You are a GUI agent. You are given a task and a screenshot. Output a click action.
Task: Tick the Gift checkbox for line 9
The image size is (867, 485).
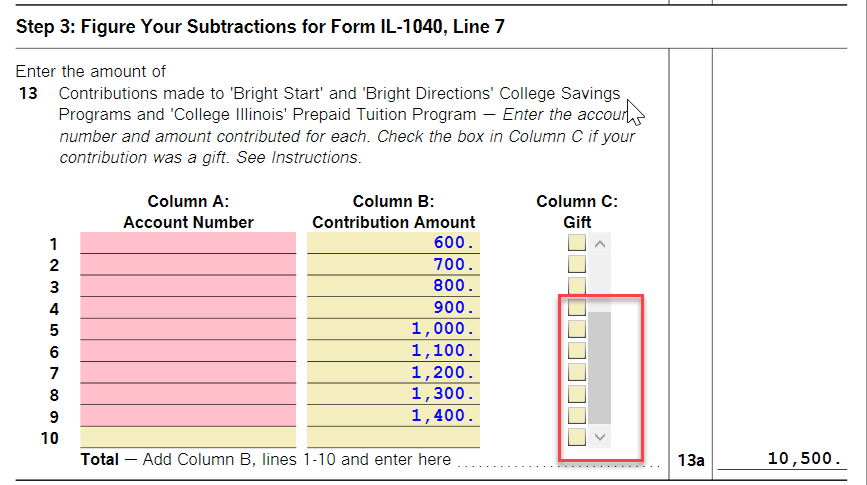pyautogui.click(x=577, y=415)
